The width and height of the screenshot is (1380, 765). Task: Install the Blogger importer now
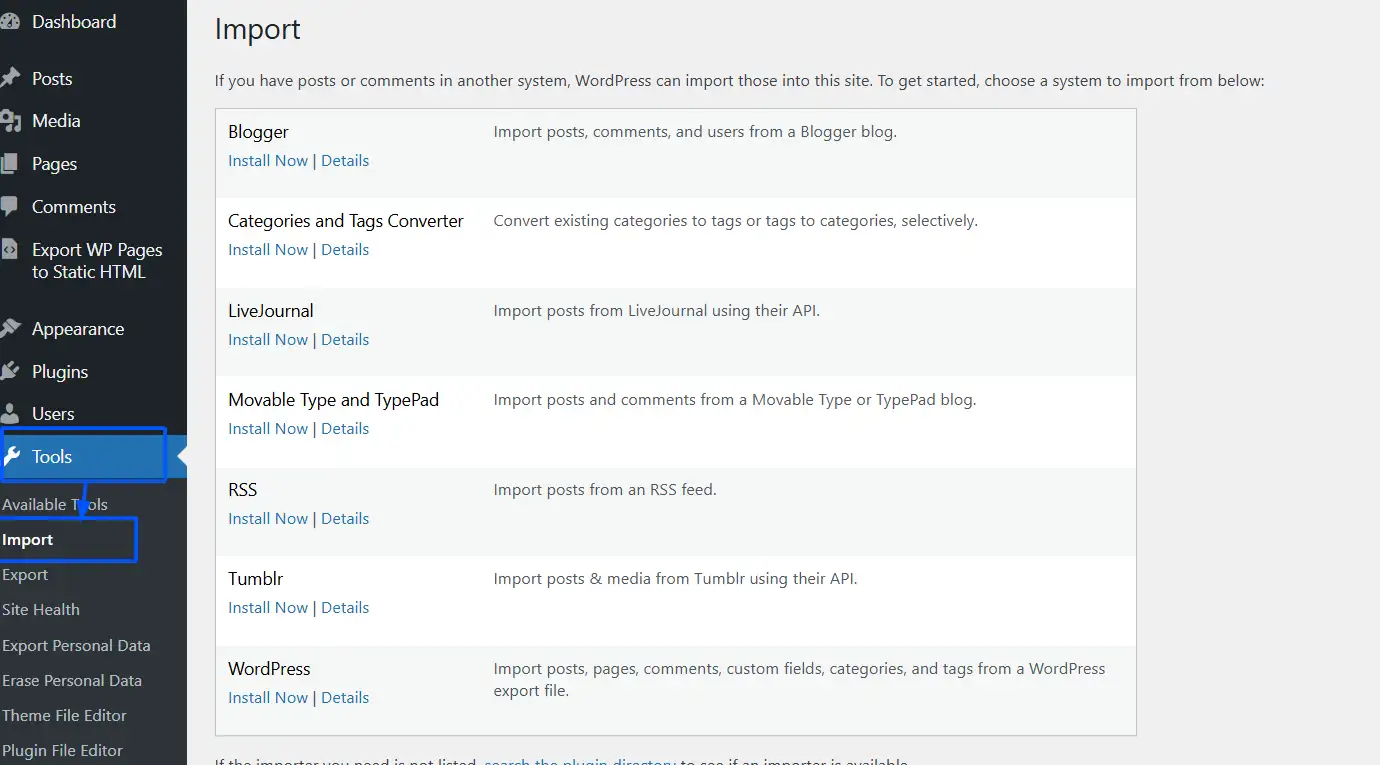pos(268,161)
